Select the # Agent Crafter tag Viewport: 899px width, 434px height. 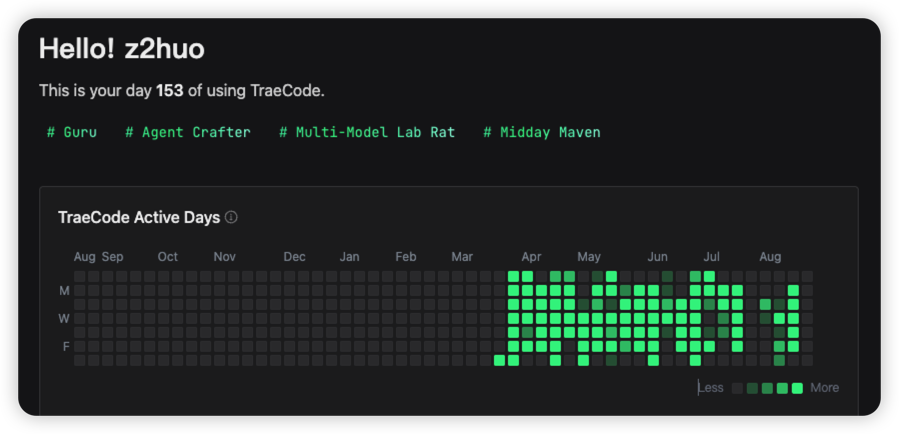(188, 132)
